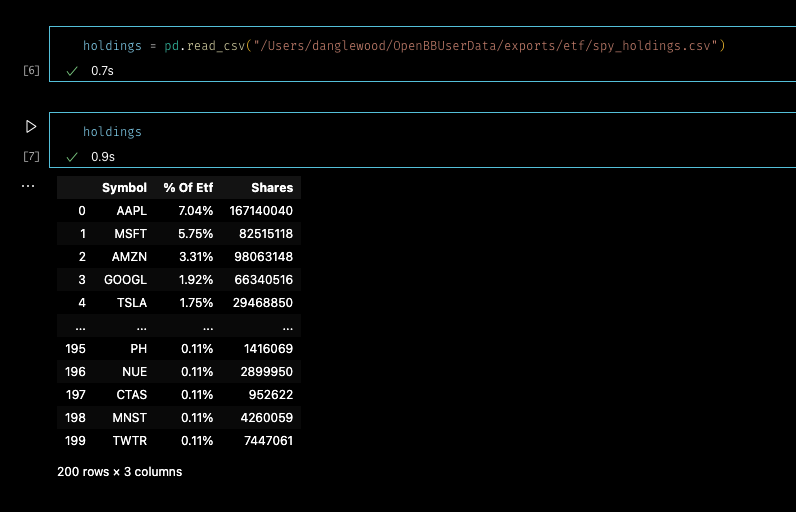
Task: Click the % Of Etf column header
Action: click(188, 188)
